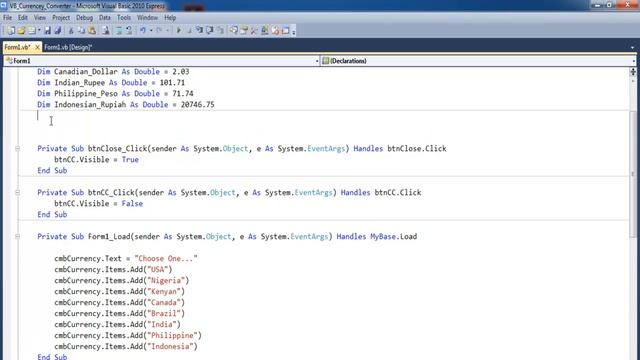Open the Data menu
Viewport: 640px width, 360px height.
[x=104, y=18]
